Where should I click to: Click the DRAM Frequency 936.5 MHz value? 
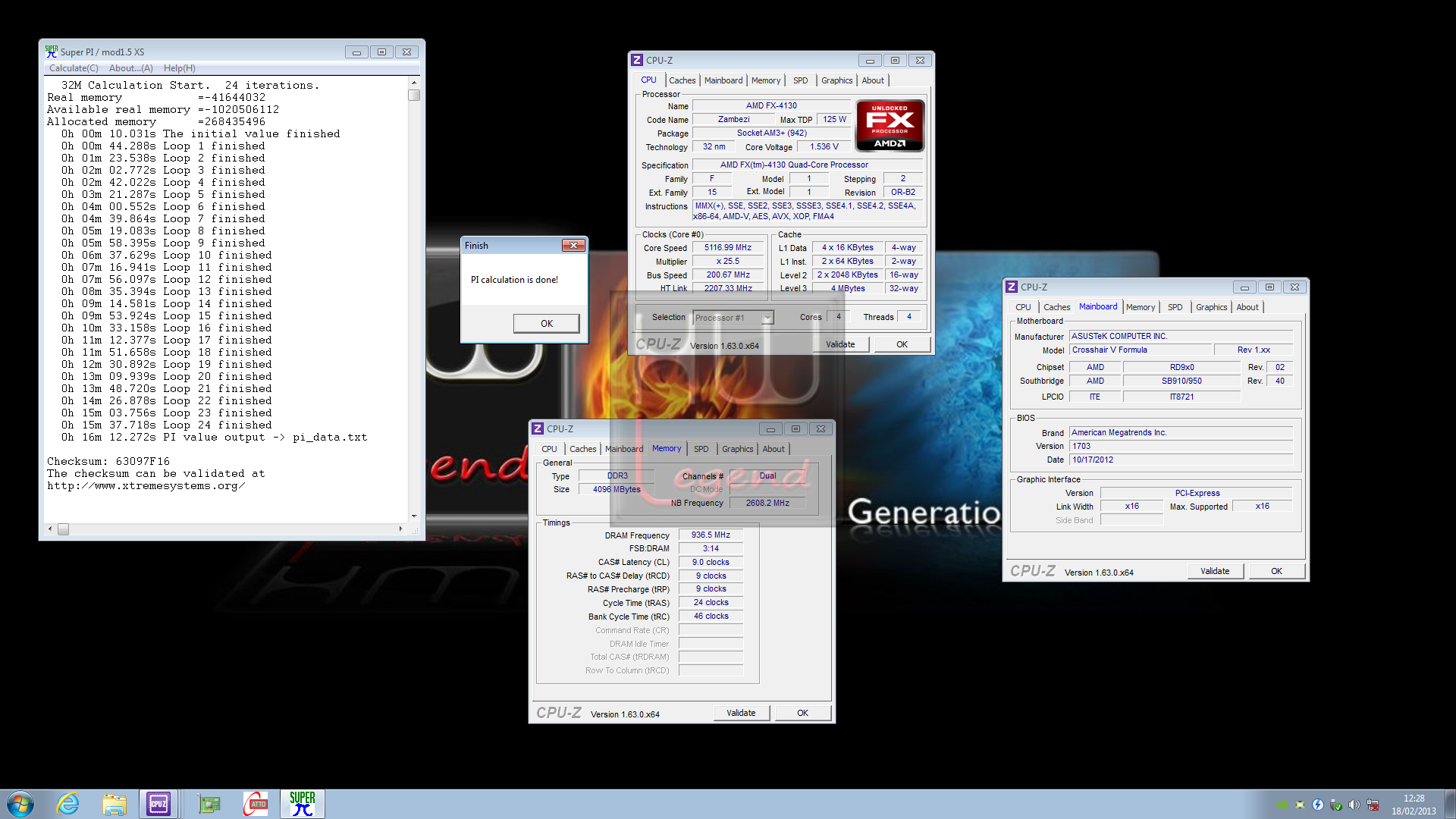[711, 535]
